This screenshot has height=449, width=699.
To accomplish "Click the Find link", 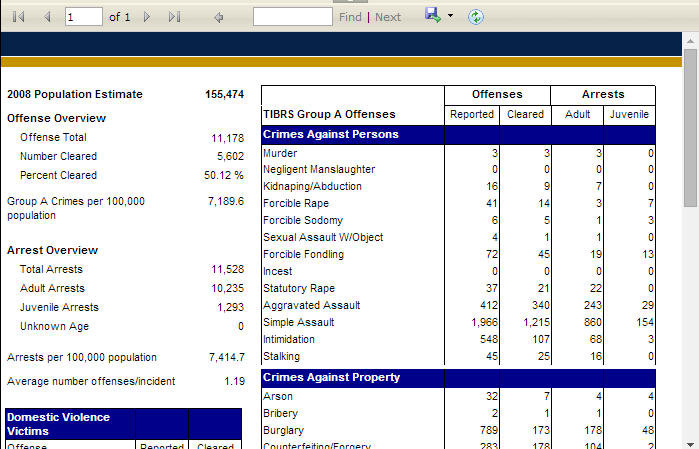I will [x=350, y=17].
